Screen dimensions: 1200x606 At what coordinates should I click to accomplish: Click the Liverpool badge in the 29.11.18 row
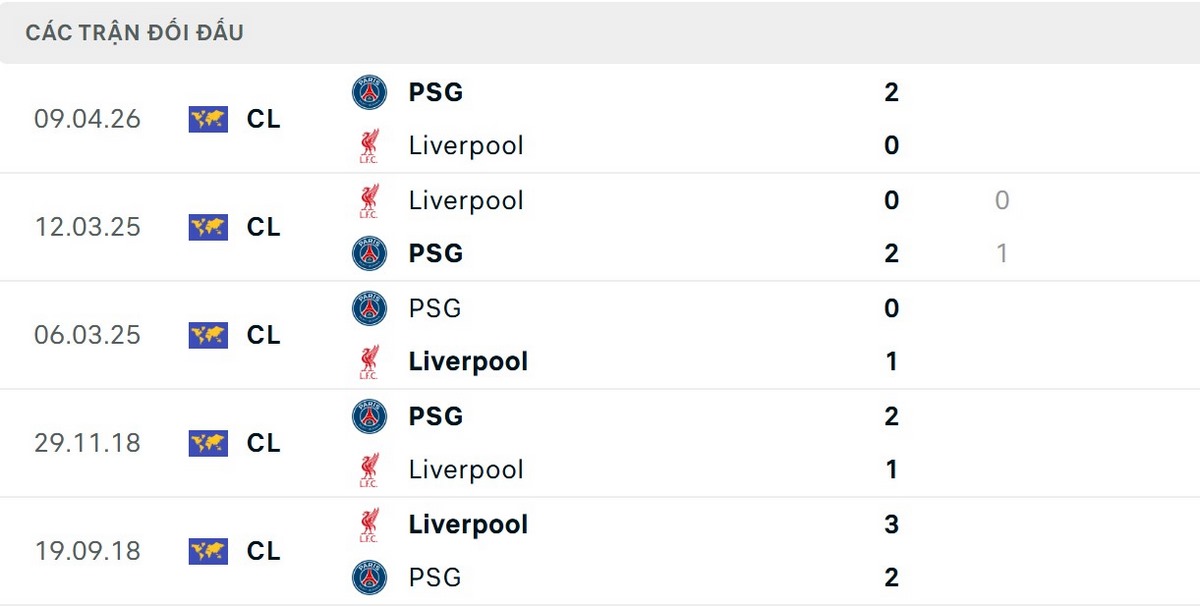[x=370, y=470]
